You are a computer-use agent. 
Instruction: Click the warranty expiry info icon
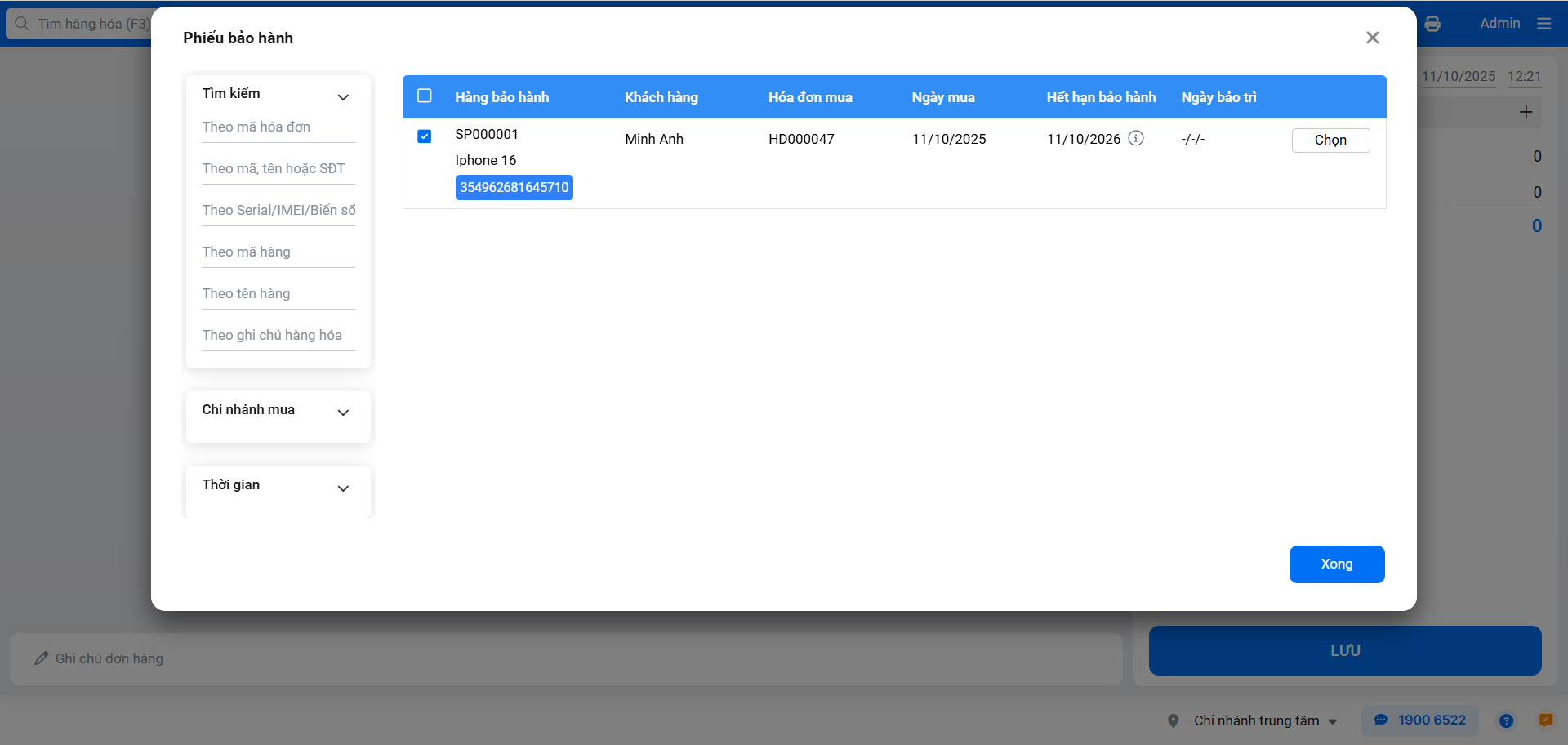point(1136,138)
